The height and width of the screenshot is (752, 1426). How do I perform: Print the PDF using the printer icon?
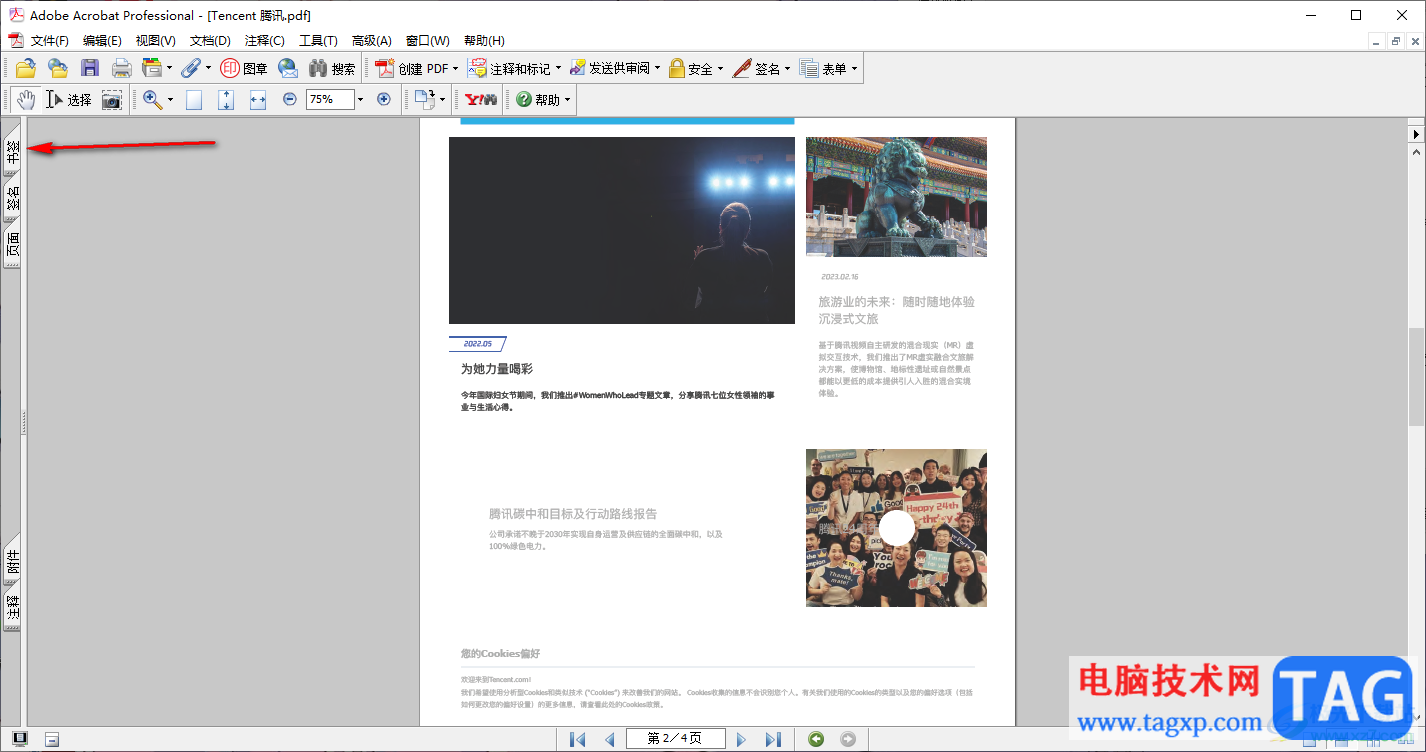click(x=121, y=68)
